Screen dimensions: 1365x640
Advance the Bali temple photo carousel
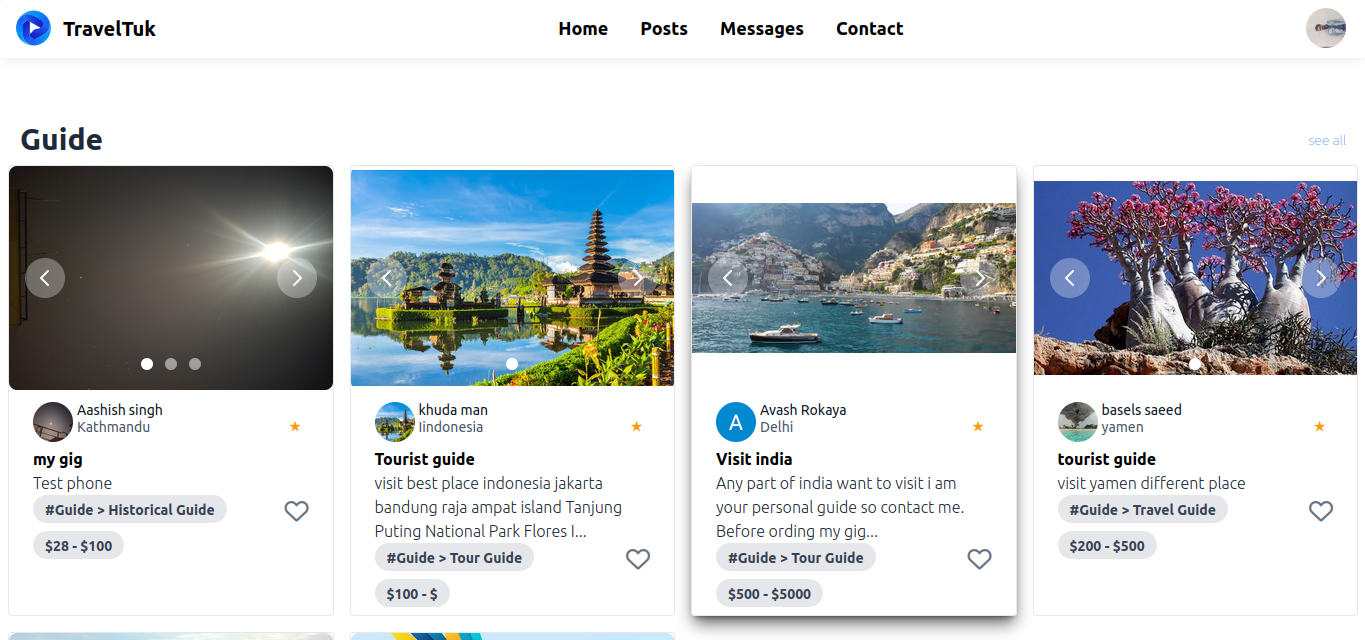click(638, 278)
